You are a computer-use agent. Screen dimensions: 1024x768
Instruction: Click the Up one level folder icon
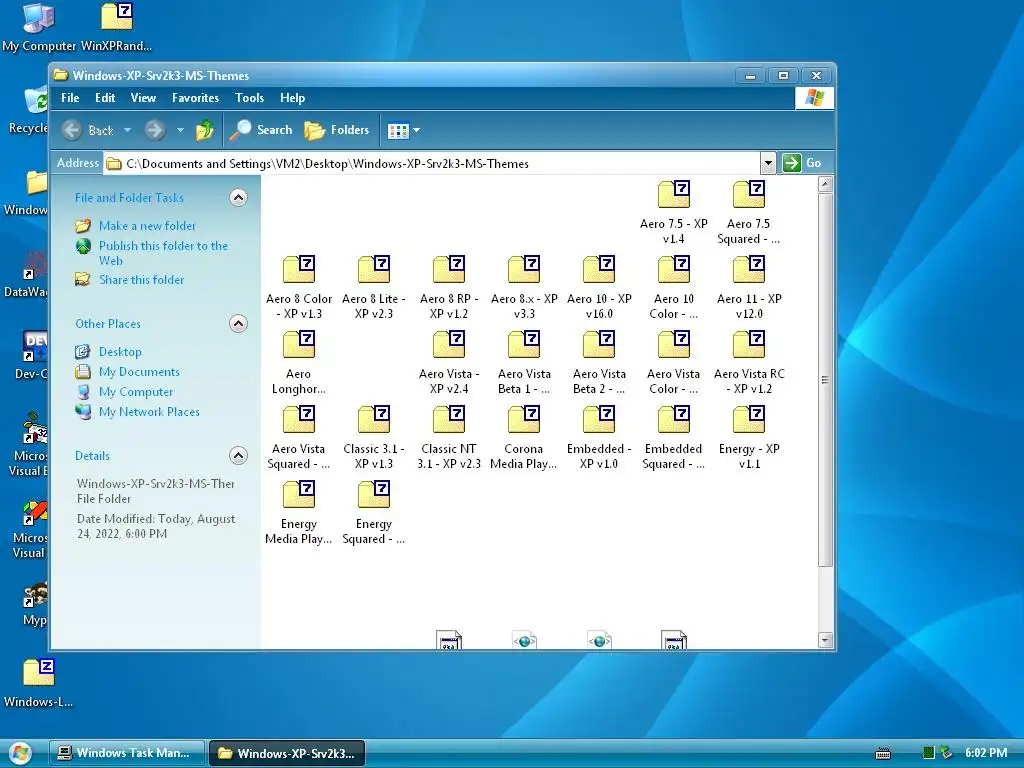pos(204,130)
